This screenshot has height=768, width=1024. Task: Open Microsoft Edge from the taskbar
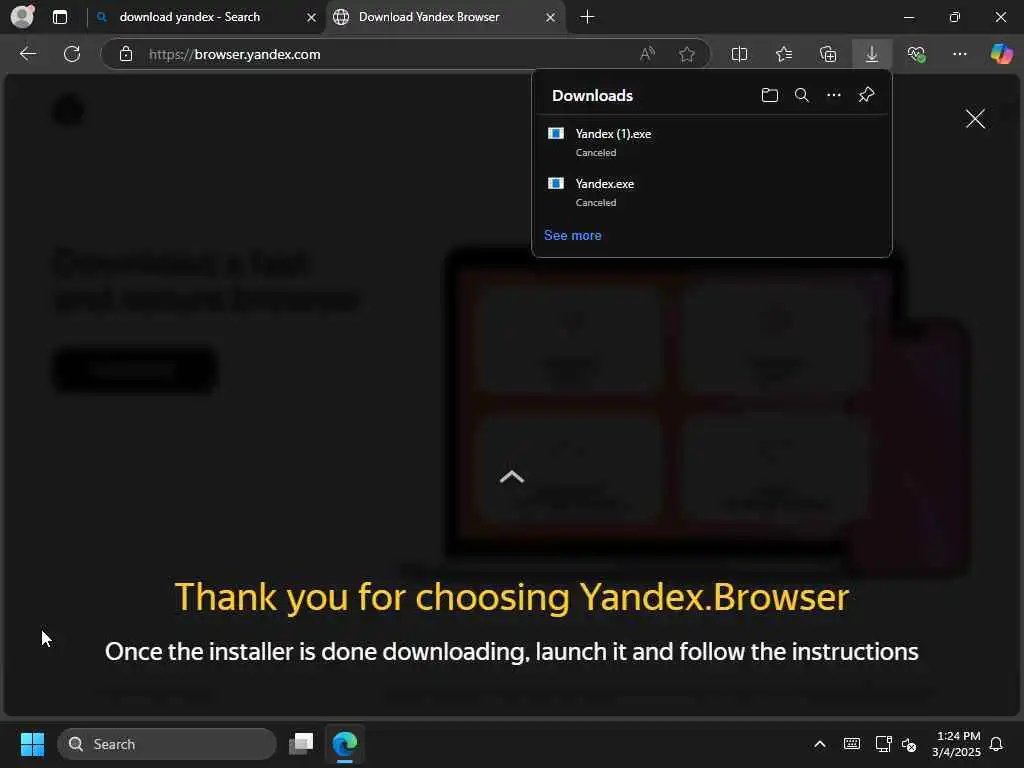coord(345,744)
